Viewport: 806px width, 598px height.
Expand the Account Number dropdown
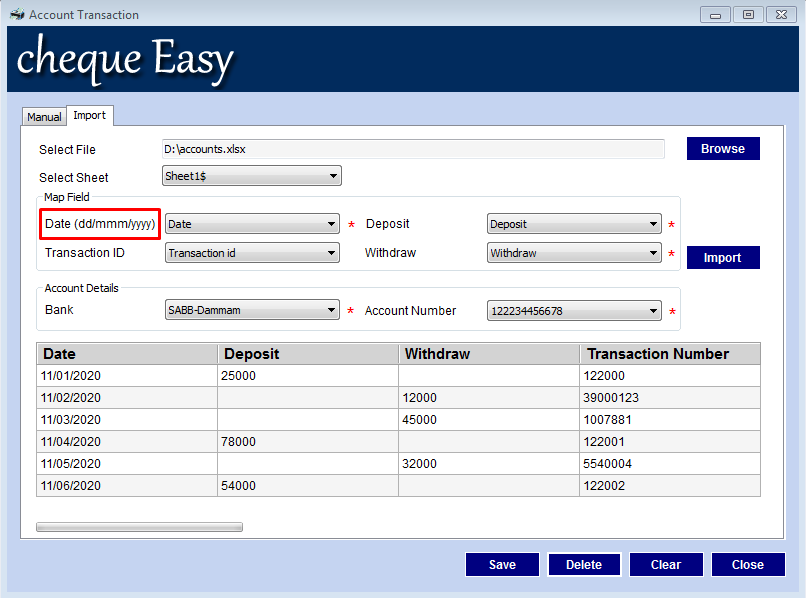click(654, 311)
